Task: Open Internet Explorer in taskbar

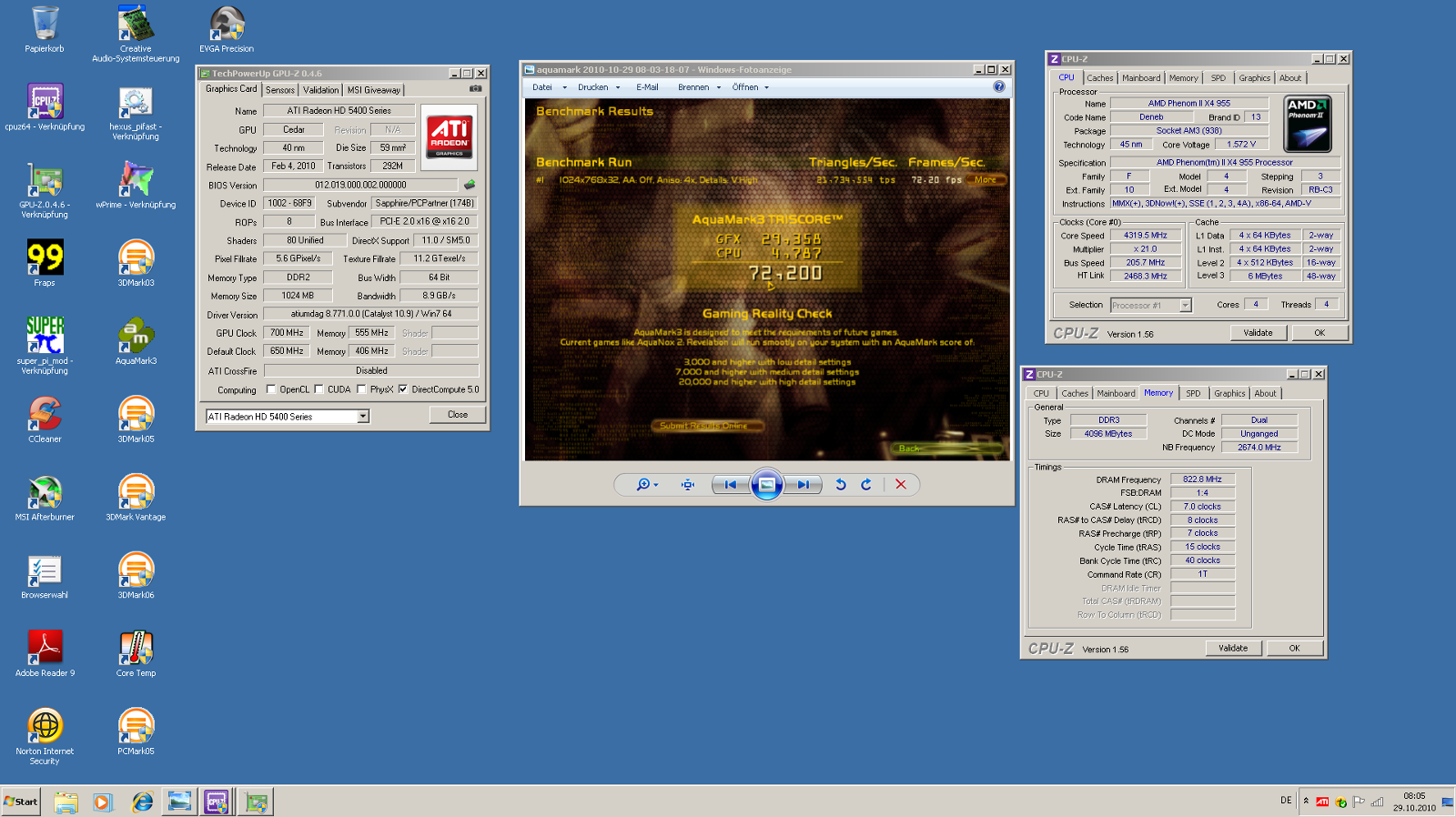Action: (x=142, y=802)
